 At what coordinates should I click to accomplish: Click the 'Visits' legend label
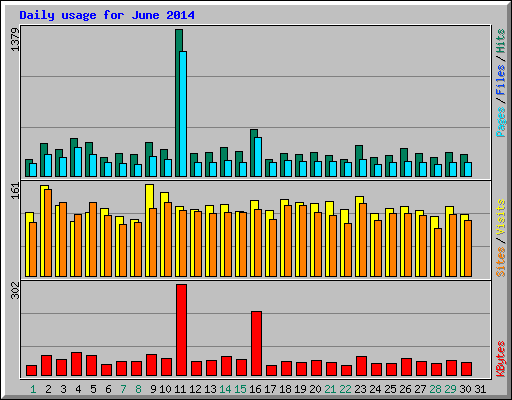coord(501,217)
